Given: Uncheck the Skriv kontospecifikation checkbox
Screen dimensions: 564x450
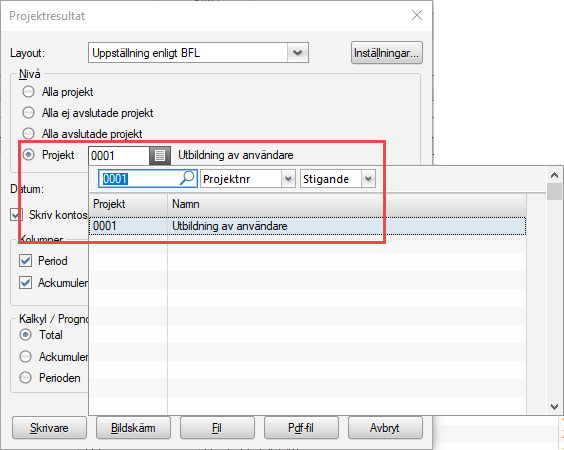Looking at the screenshot, I should (17, 215).
